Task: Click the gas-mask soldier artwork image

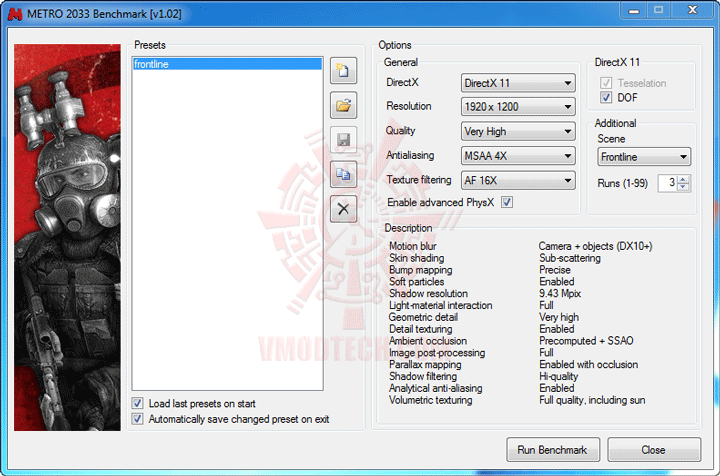Action: coord(68,237)
